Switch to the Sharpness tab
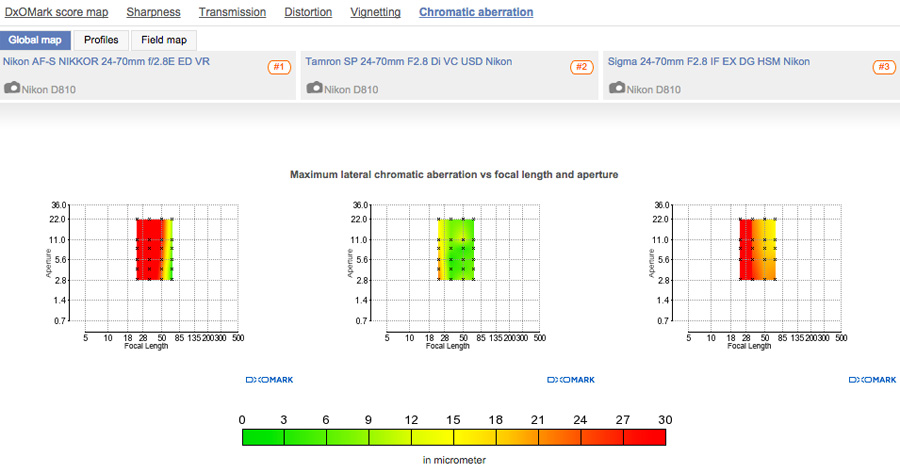This screenshot has width=900, height=473. pos(153,12)
